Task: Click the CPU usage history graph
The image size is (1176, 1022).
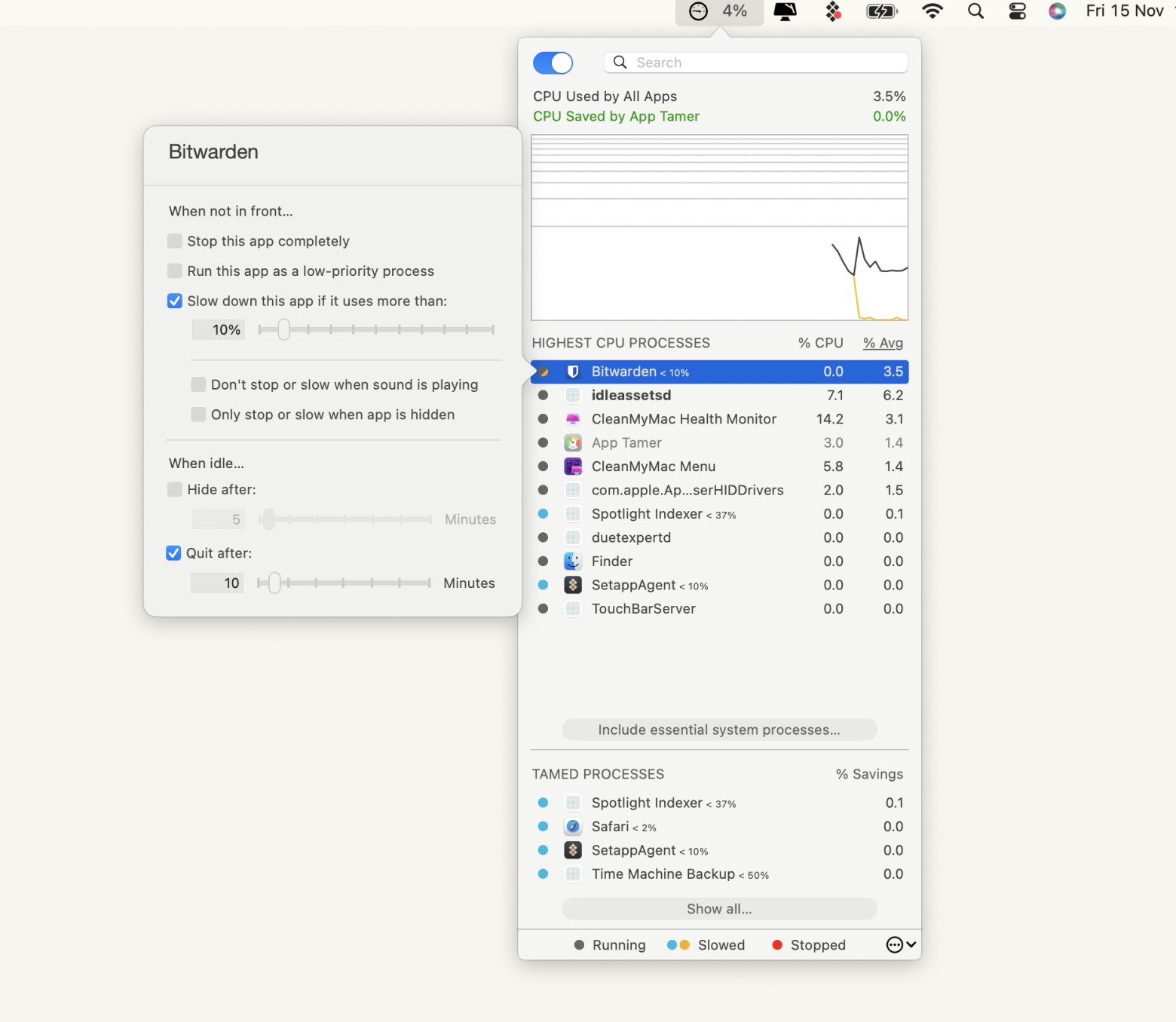Action: pos(719,228)
